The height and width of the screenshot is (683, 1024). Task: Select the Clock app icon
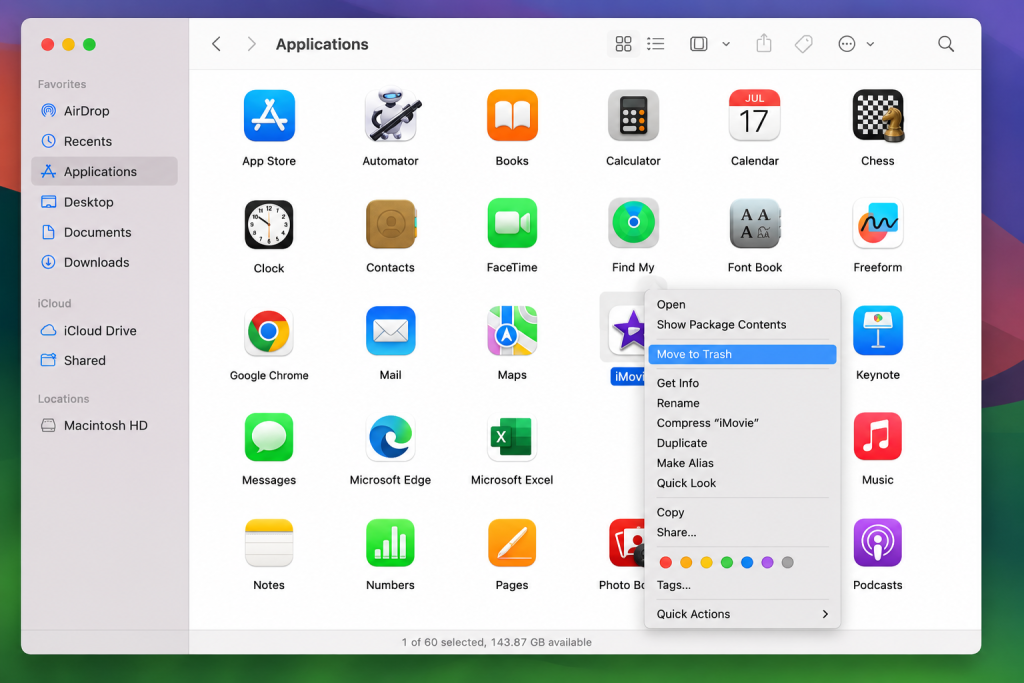[269, 225]
